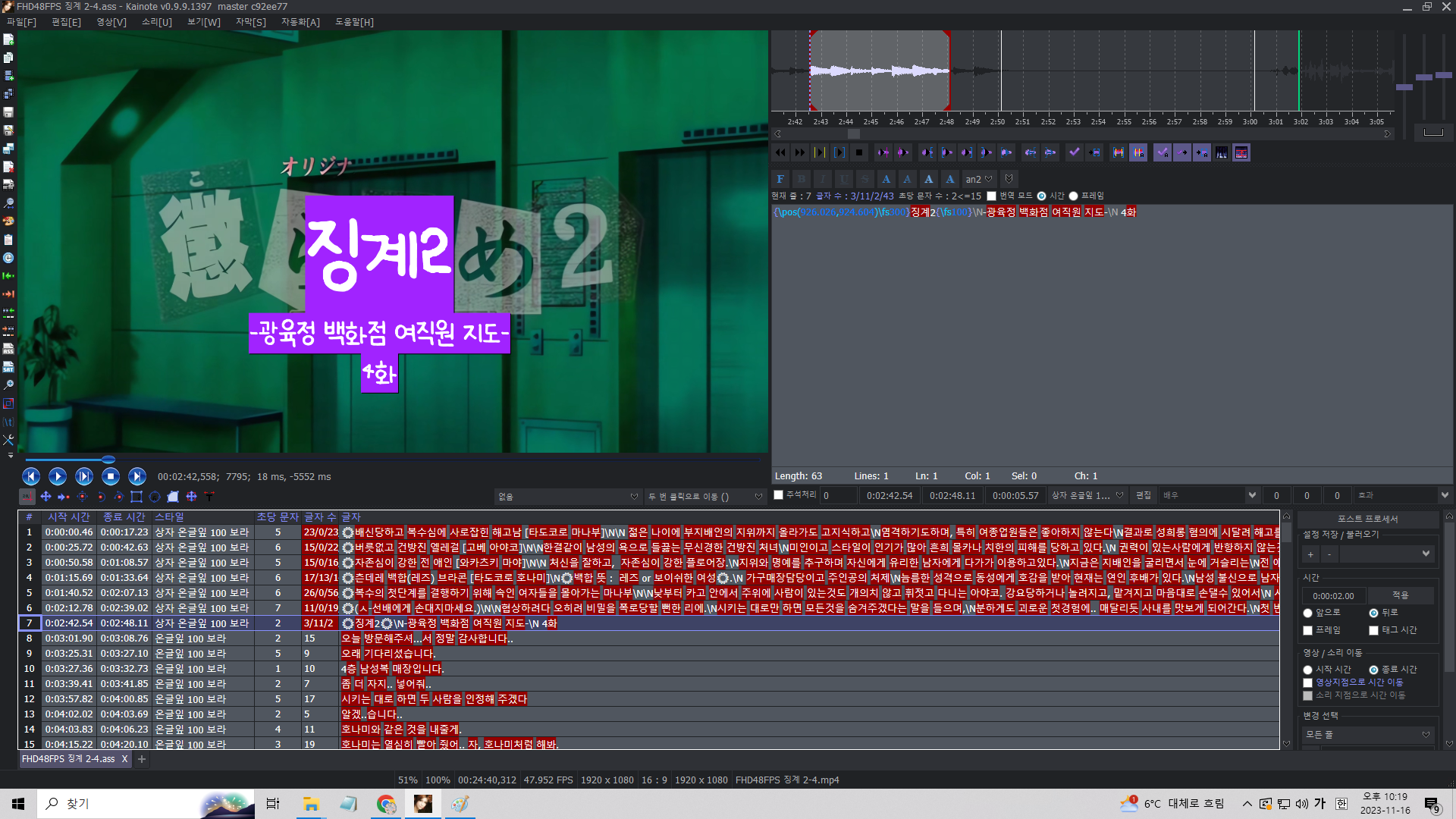1456x819 pixels.
Task: Open the settings preset dropdown beside plus/minus
Action: [1385, 554]
